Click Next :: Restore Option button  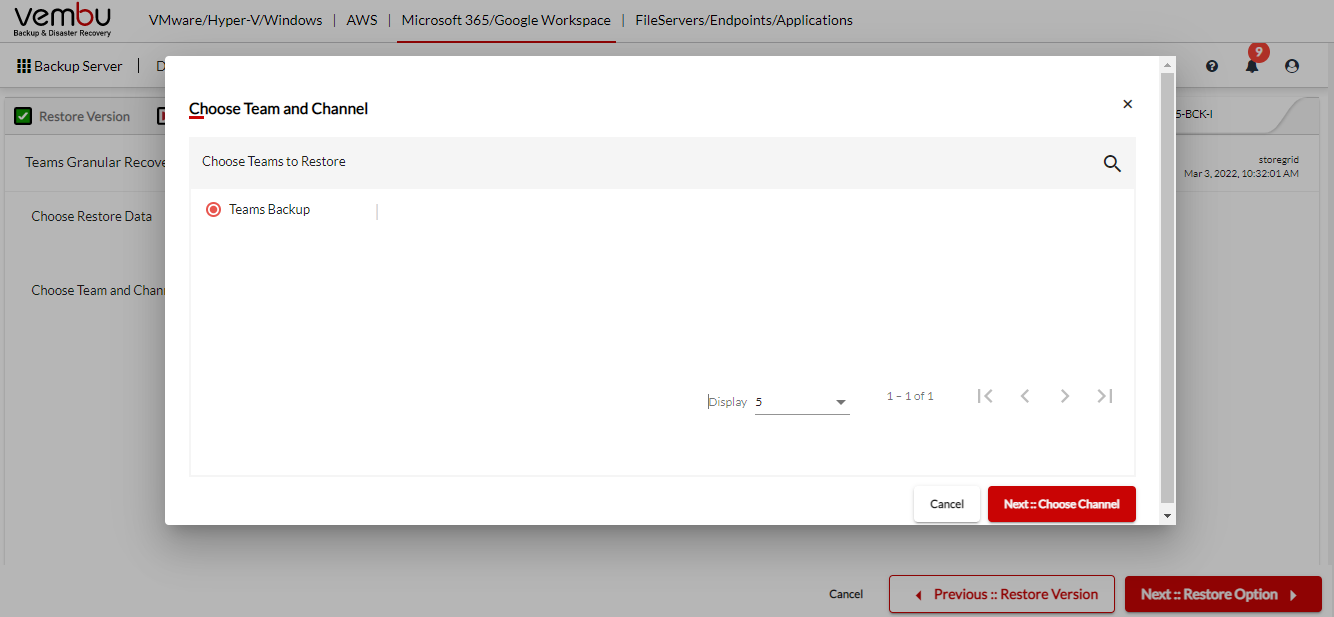click(1223, 594)
